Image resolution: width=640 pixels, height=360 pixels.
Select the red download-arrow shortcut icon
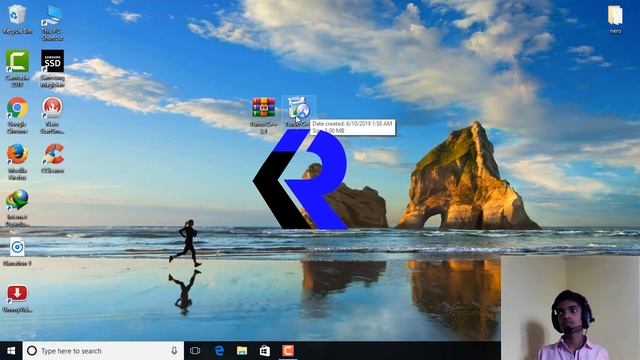[17, 294]
